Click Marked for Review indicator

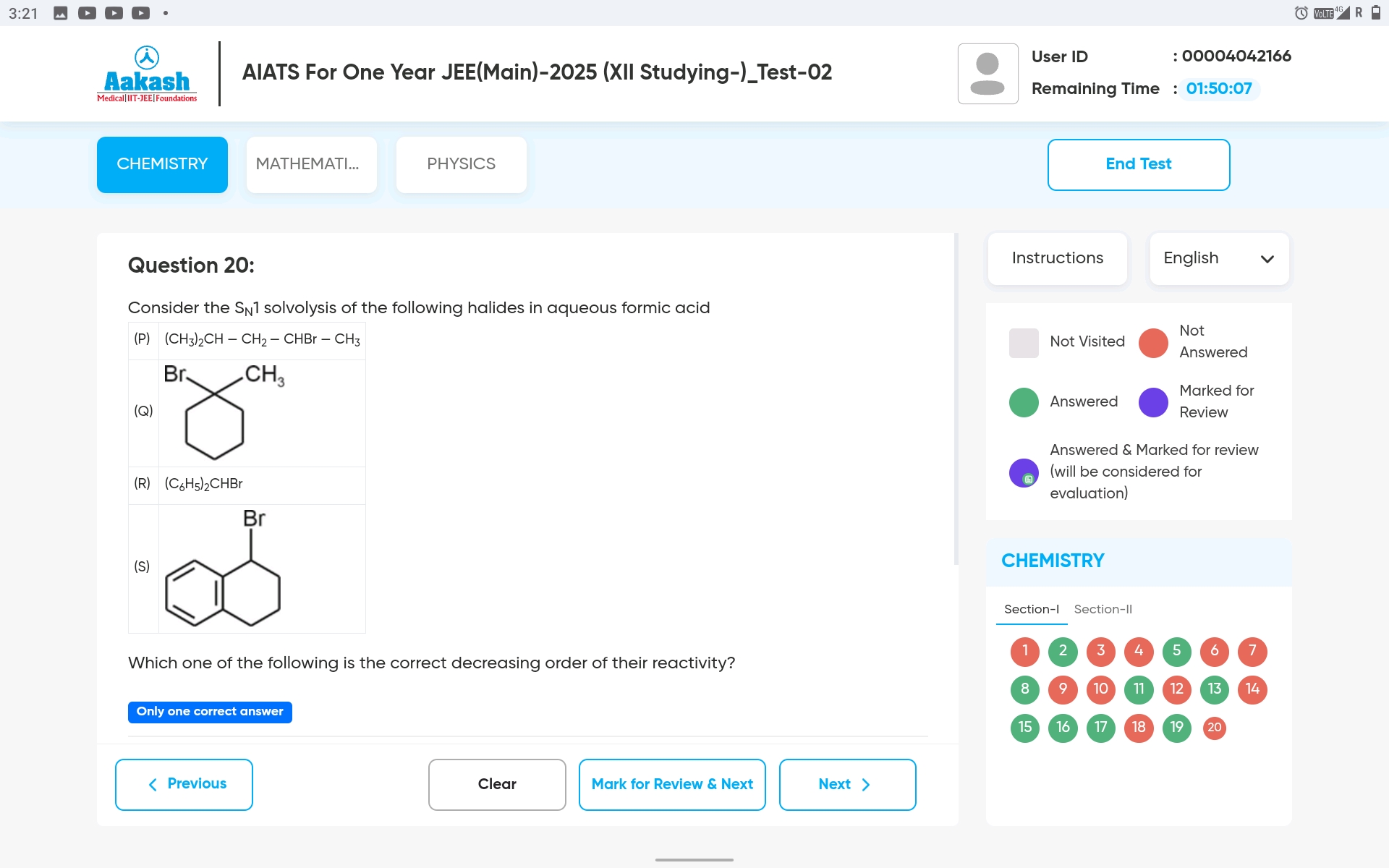tap(1154, 401)
